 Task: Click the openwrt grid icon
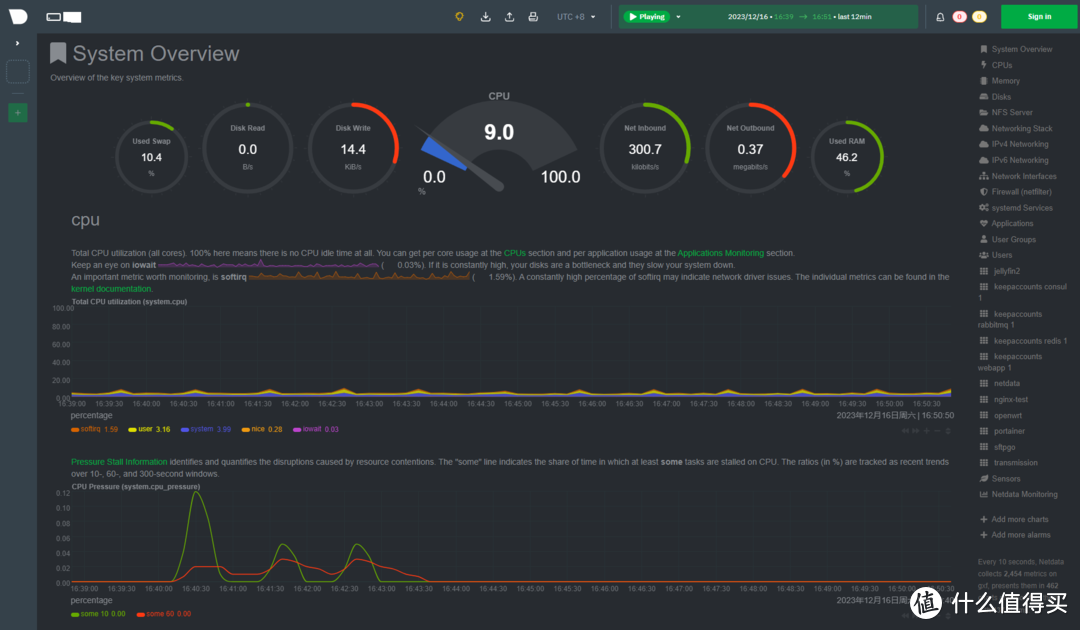984,415
